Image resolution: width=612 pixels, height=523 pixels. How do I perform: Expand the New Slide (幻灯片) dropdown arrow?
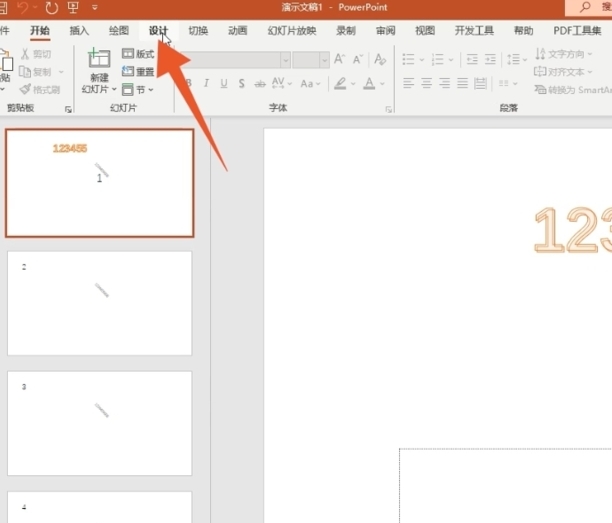114,89
